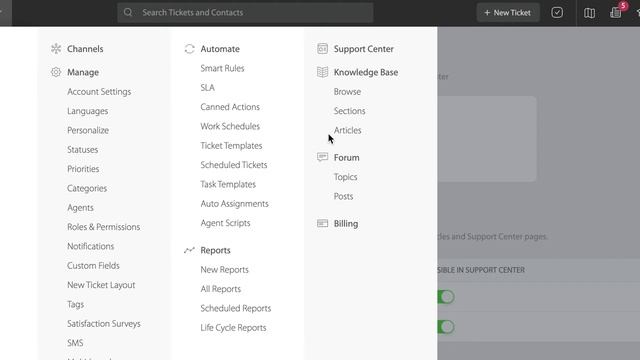Open the Personalize page

(x=88, y=131)
